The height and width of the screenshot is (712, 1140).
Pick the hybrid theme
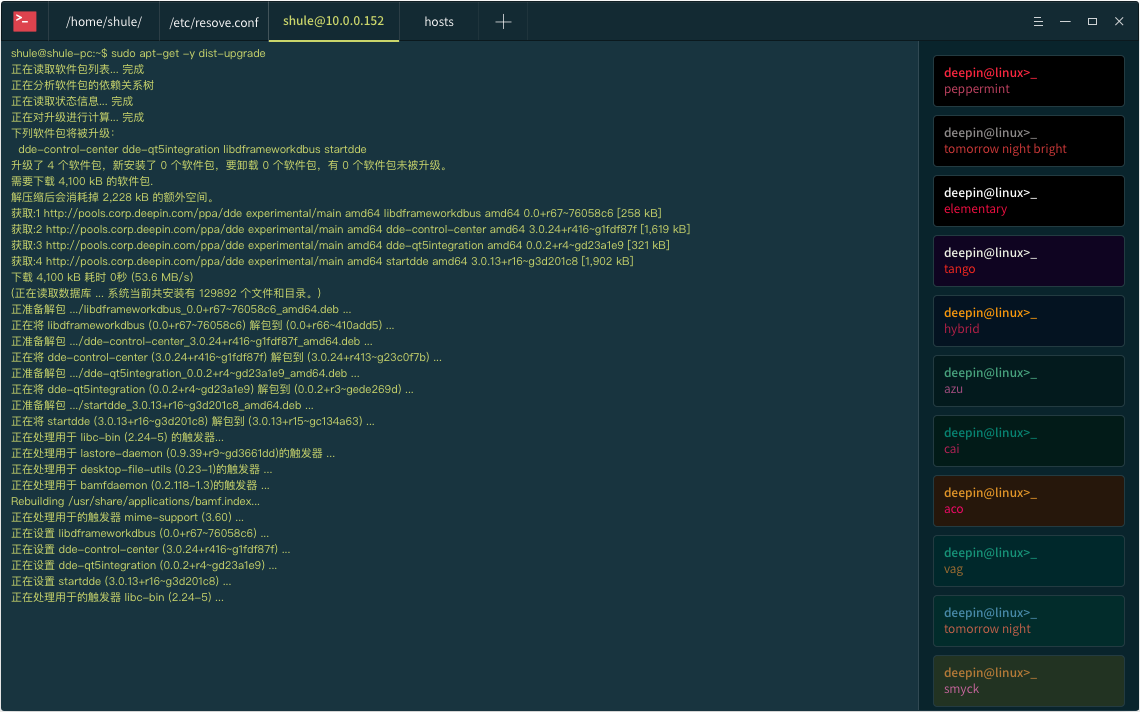click(x=1029, y=321)
